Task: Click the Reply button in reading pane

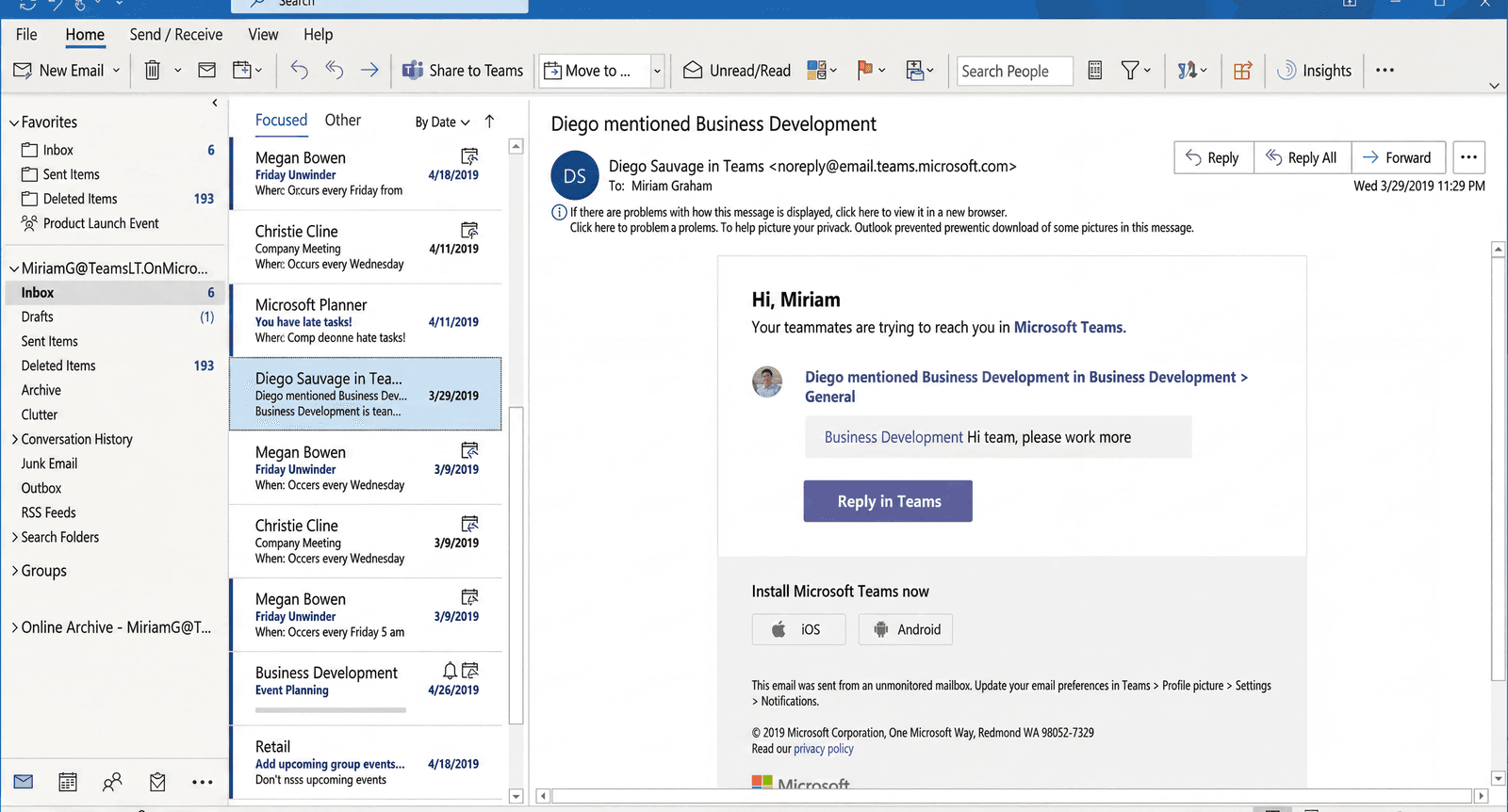Action: click(1214, 157)
